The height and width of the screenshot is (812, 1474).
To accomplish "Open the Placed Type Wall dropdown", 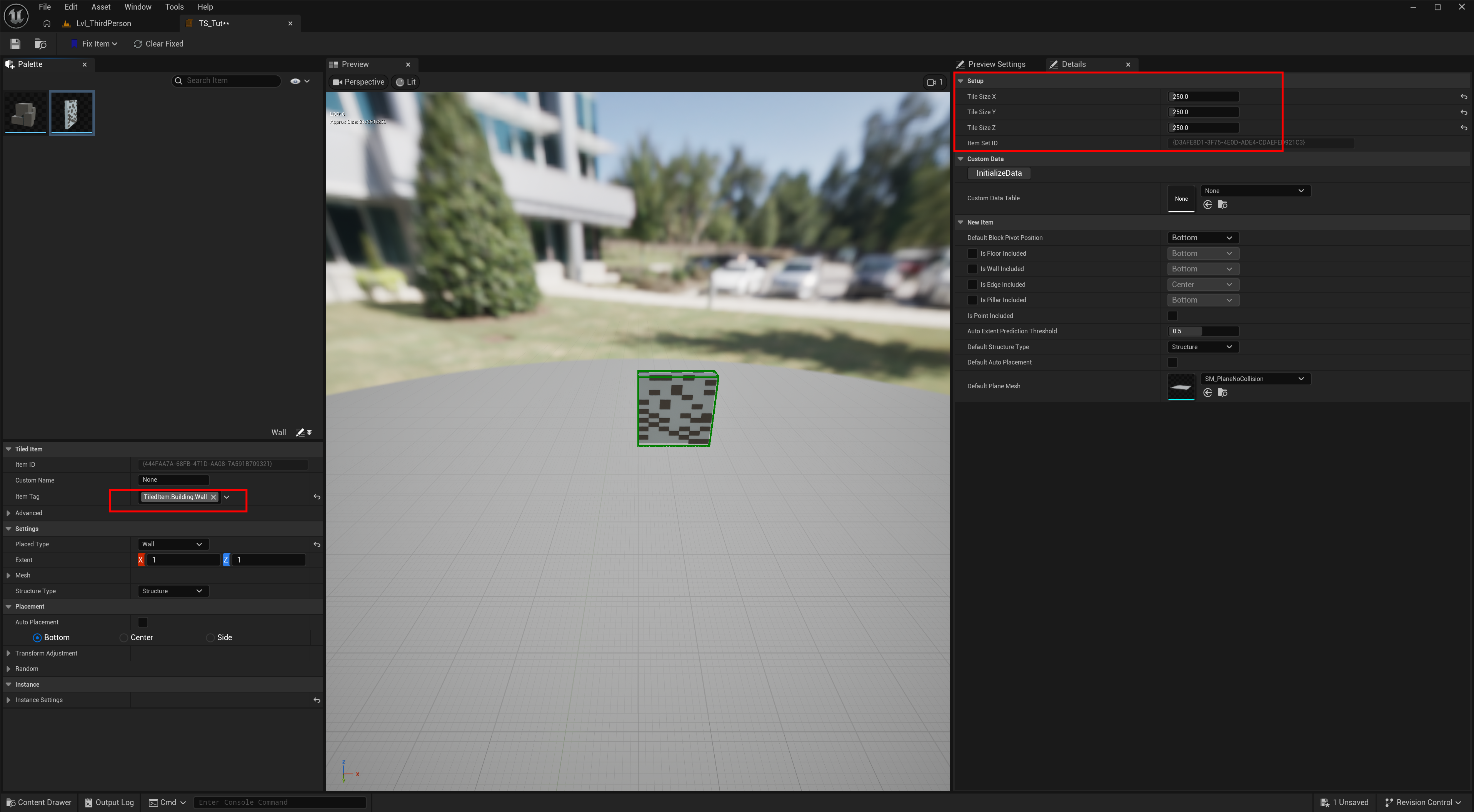I will [172, 544].
